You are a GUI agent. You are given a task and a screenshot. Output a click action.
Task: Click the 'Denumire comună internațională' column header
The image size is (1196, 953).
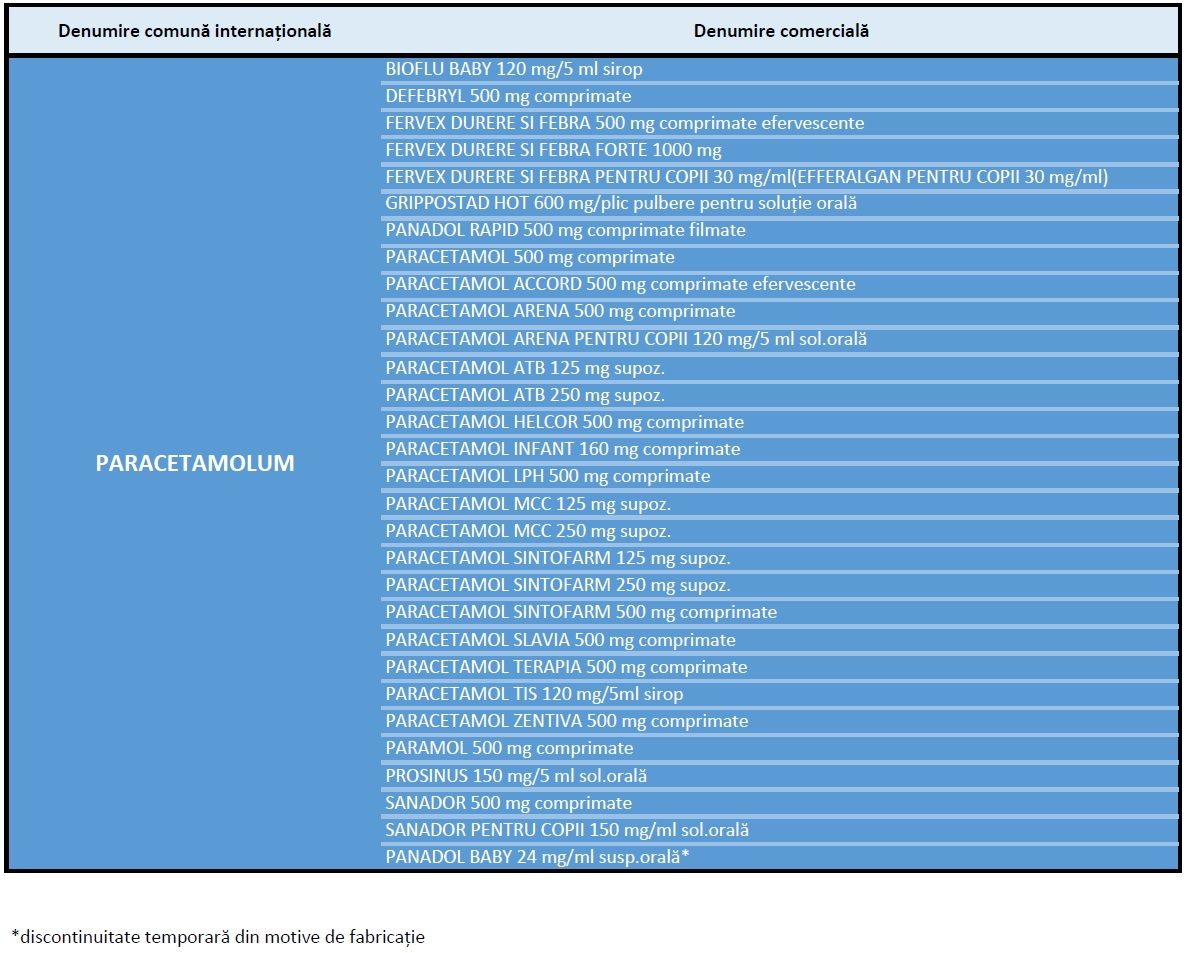195,31
